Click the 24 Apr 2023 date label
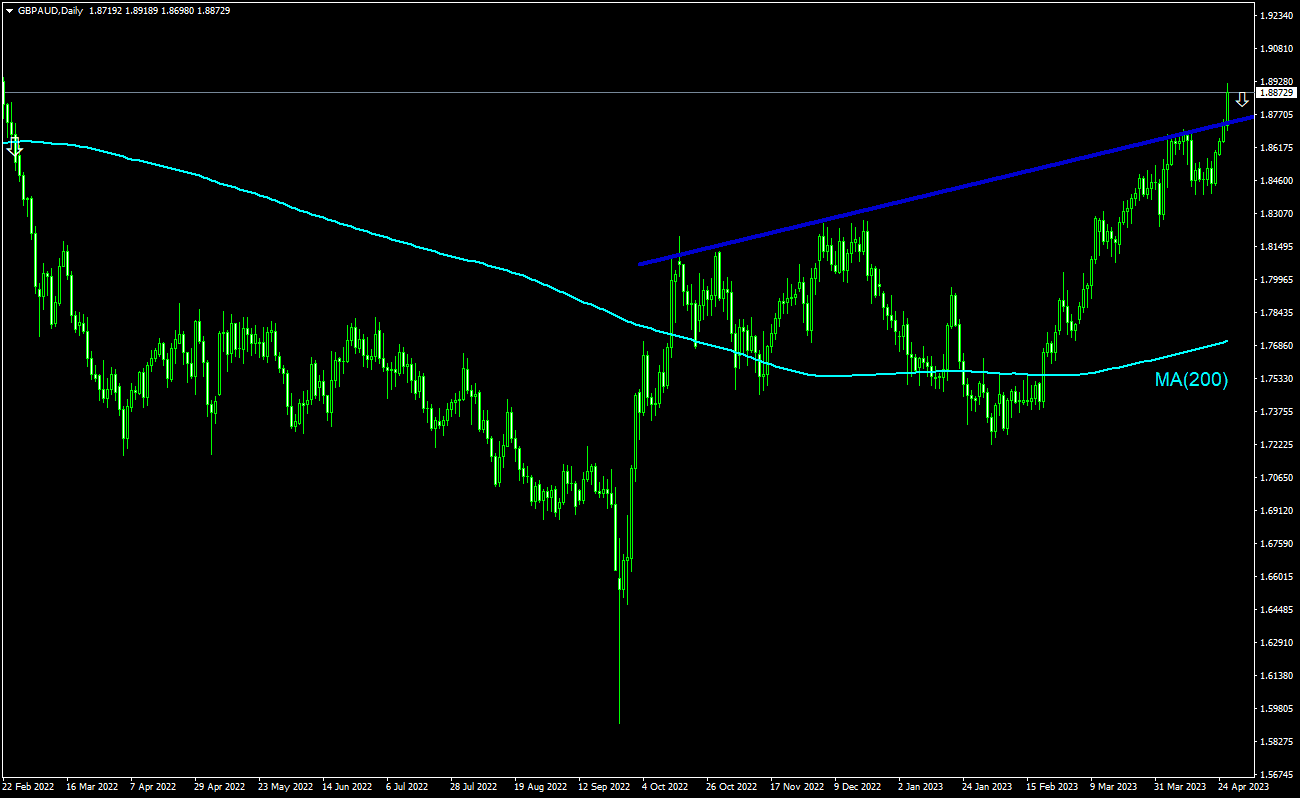Viewport: 1300px width, 798px height. click(1243, 787)
